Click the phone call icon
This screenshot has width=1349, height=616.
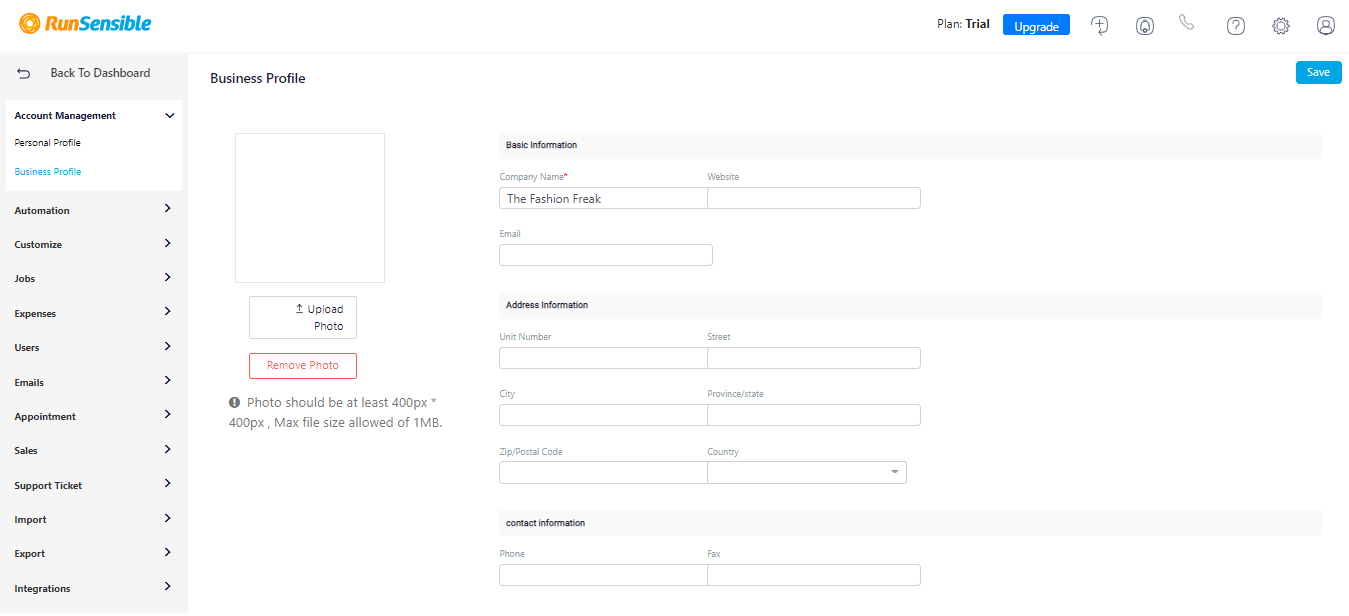point(1187,23)
